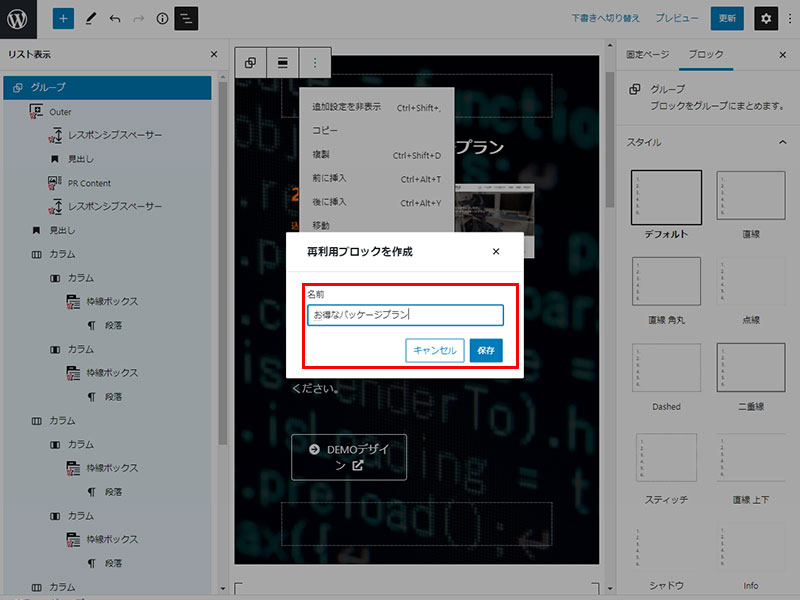Choose コピー from the block menu

[x=325, y=131]
